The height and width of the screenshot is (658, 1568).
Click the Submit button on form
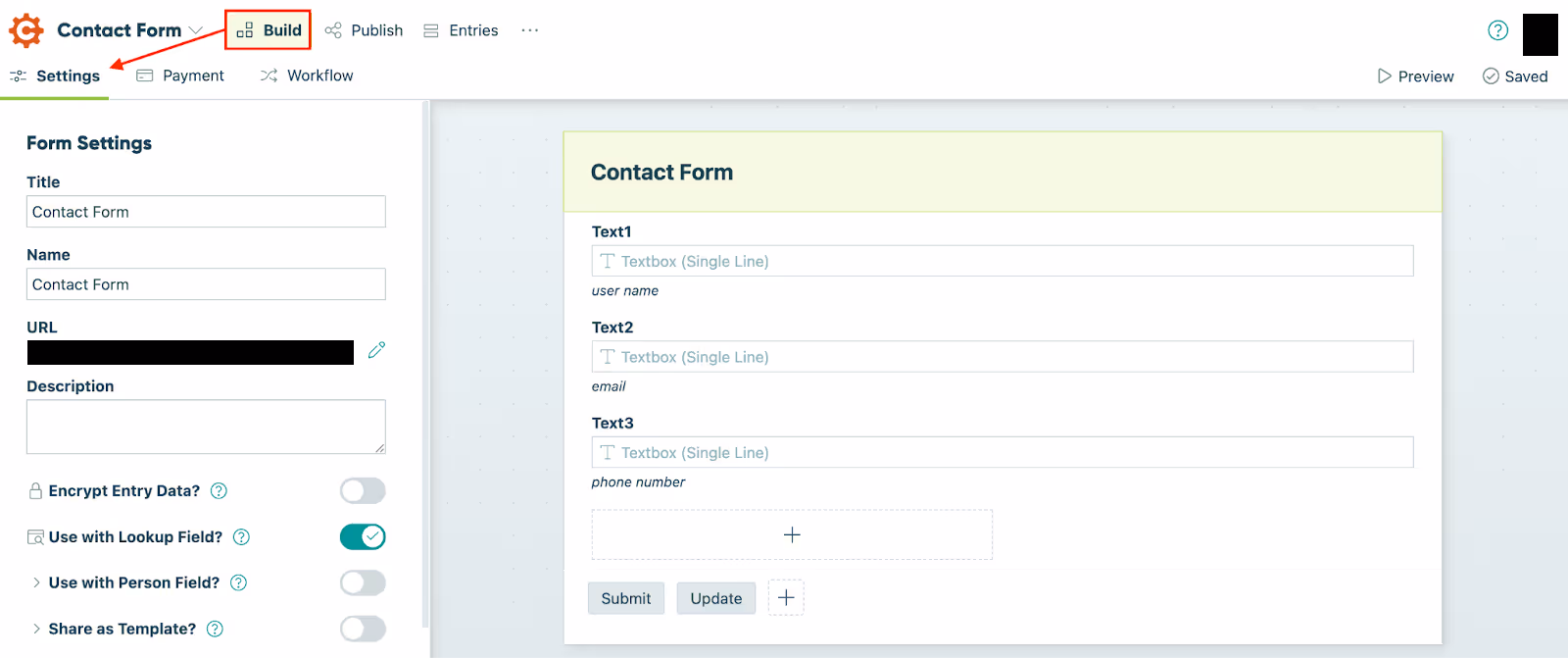pyautogui.click(x=625, y=598)
